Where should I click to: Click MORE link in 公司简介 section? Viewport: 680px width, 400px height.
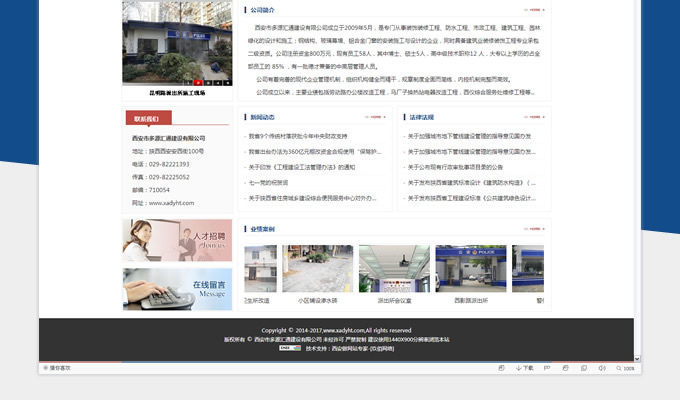point(533,11)
